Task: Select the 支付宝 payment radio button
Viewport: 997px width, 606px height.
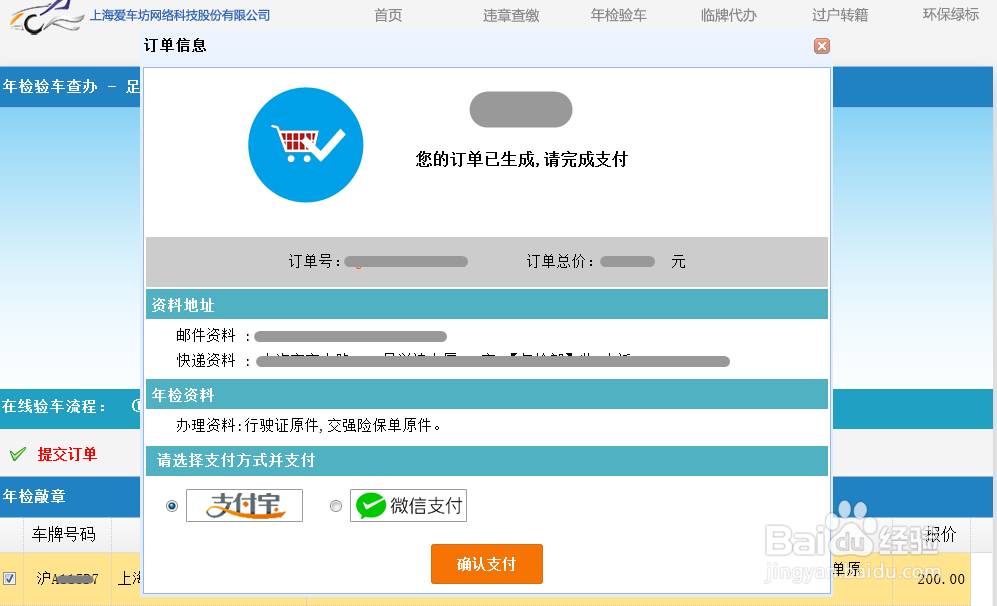Action: [172, 506]
